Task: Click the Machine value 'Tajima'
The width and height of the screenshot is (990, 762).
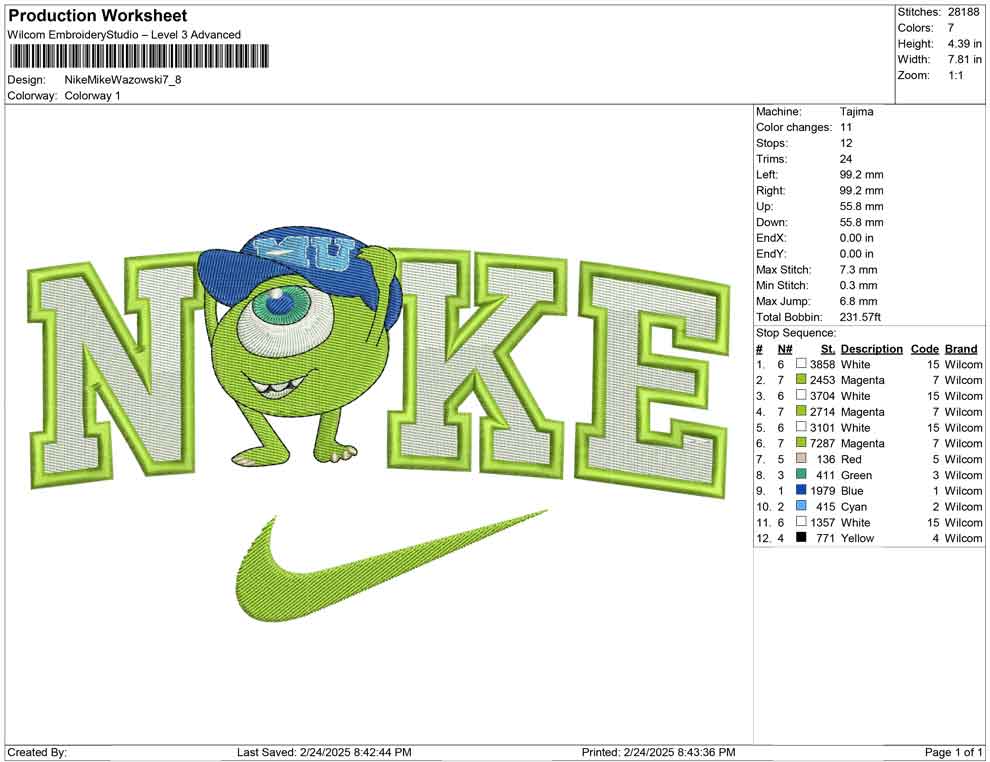Action: (x=857, y=111)
